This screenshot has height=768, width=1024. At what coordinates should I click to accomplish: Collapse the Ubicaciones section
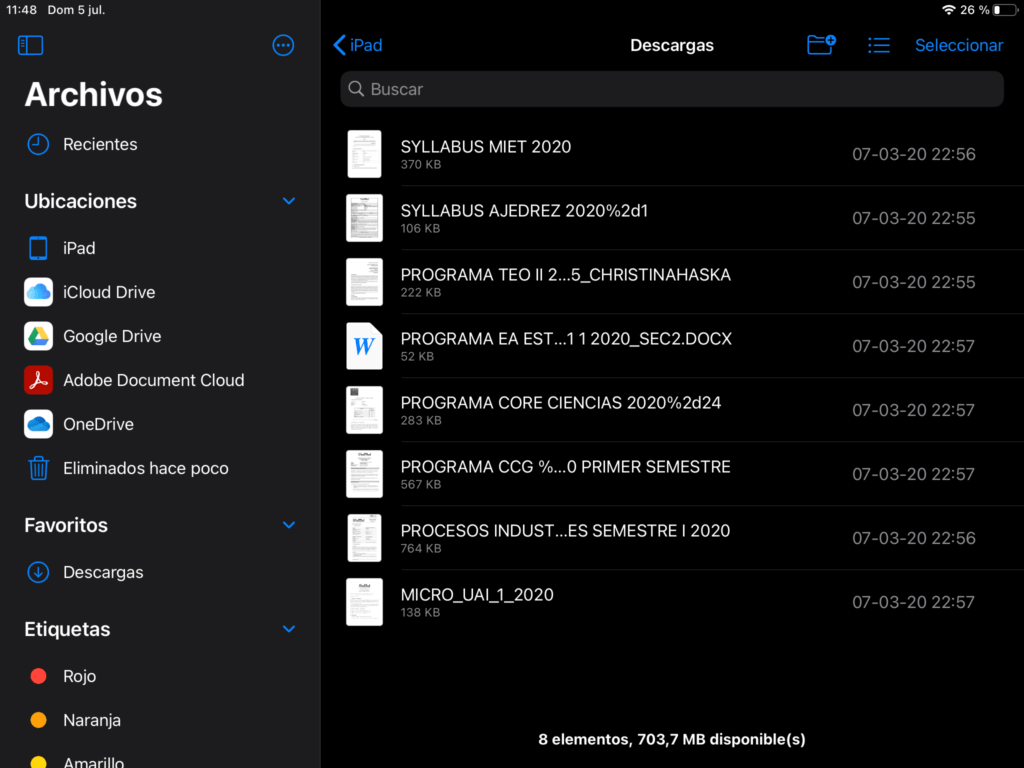pos(289,201)
